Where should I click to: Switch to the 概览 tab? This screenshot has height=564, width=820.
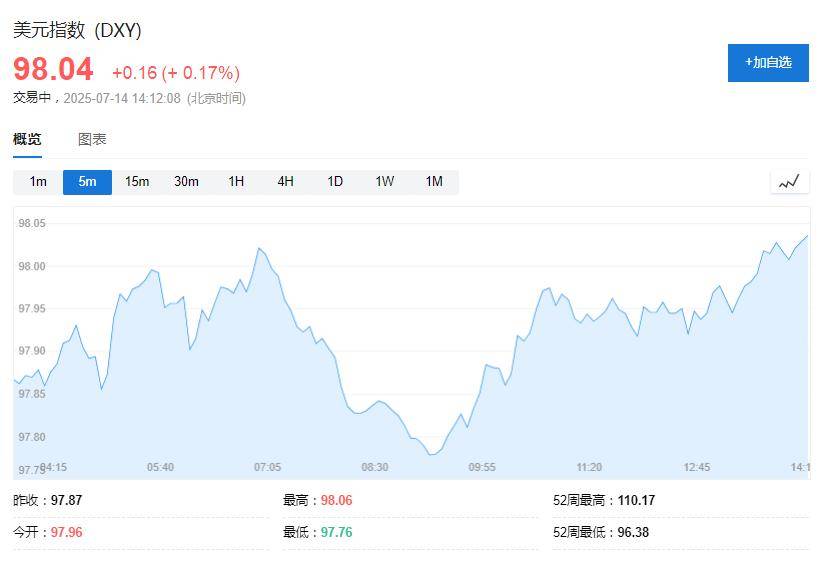click(x=28, y=140)
